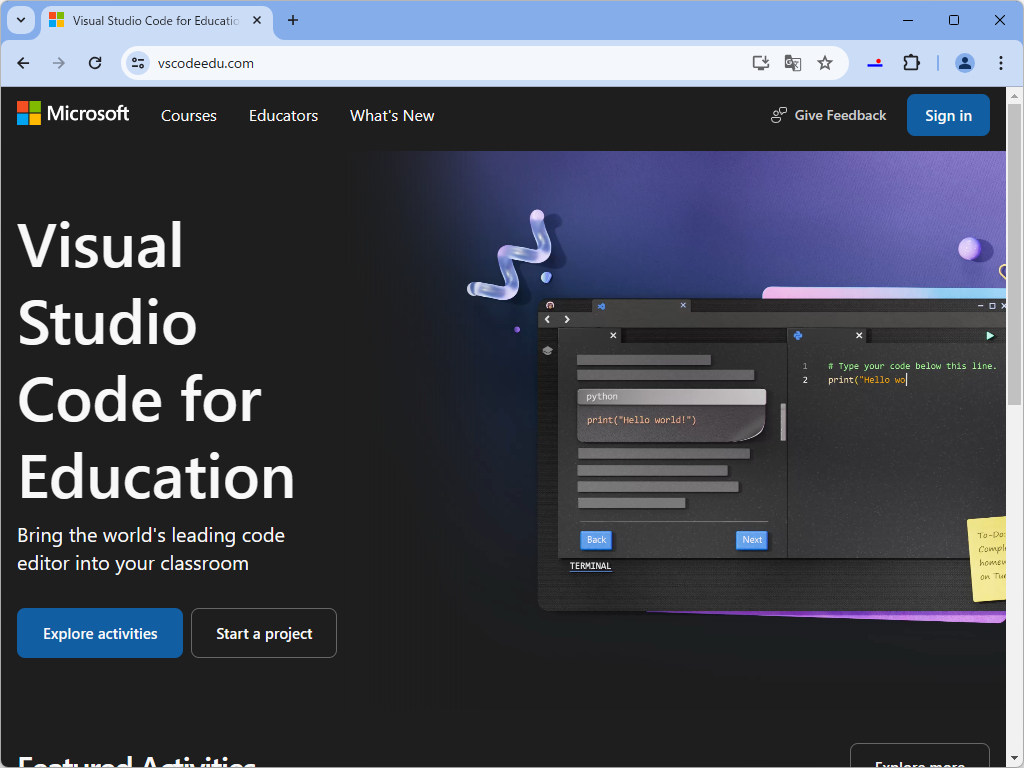1024x768 pixels.
Task: Click the browser profile avatar icon
Action: [x=964, y=62]
